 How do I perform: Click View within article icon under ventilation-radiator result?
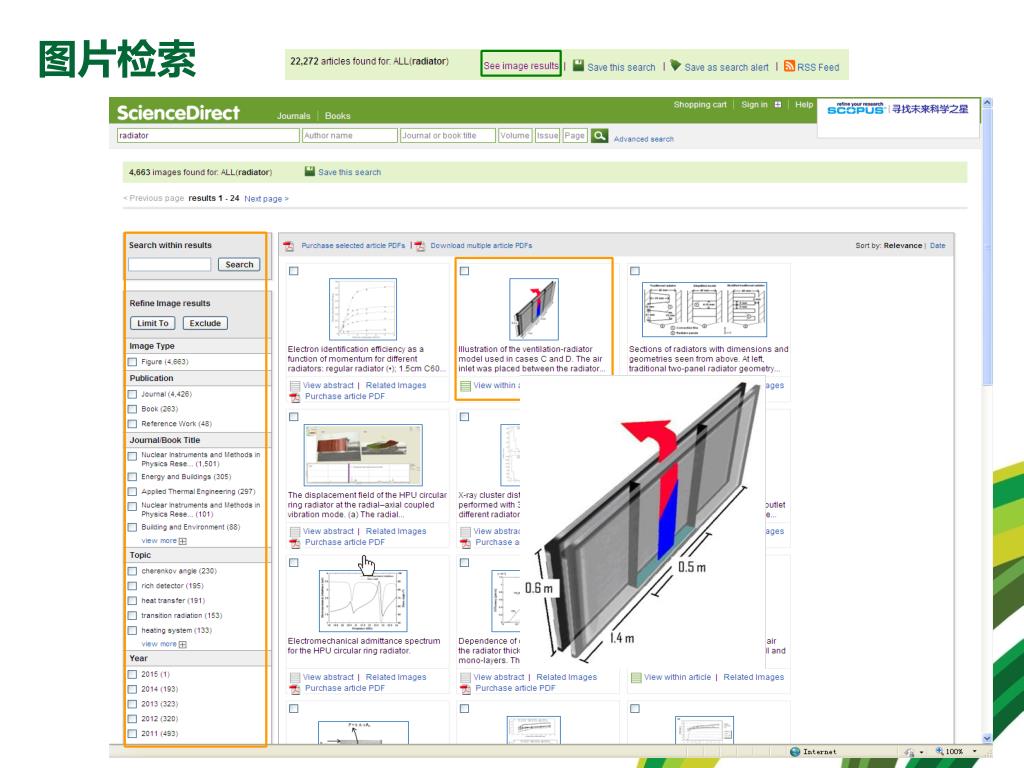click(465, 386)
